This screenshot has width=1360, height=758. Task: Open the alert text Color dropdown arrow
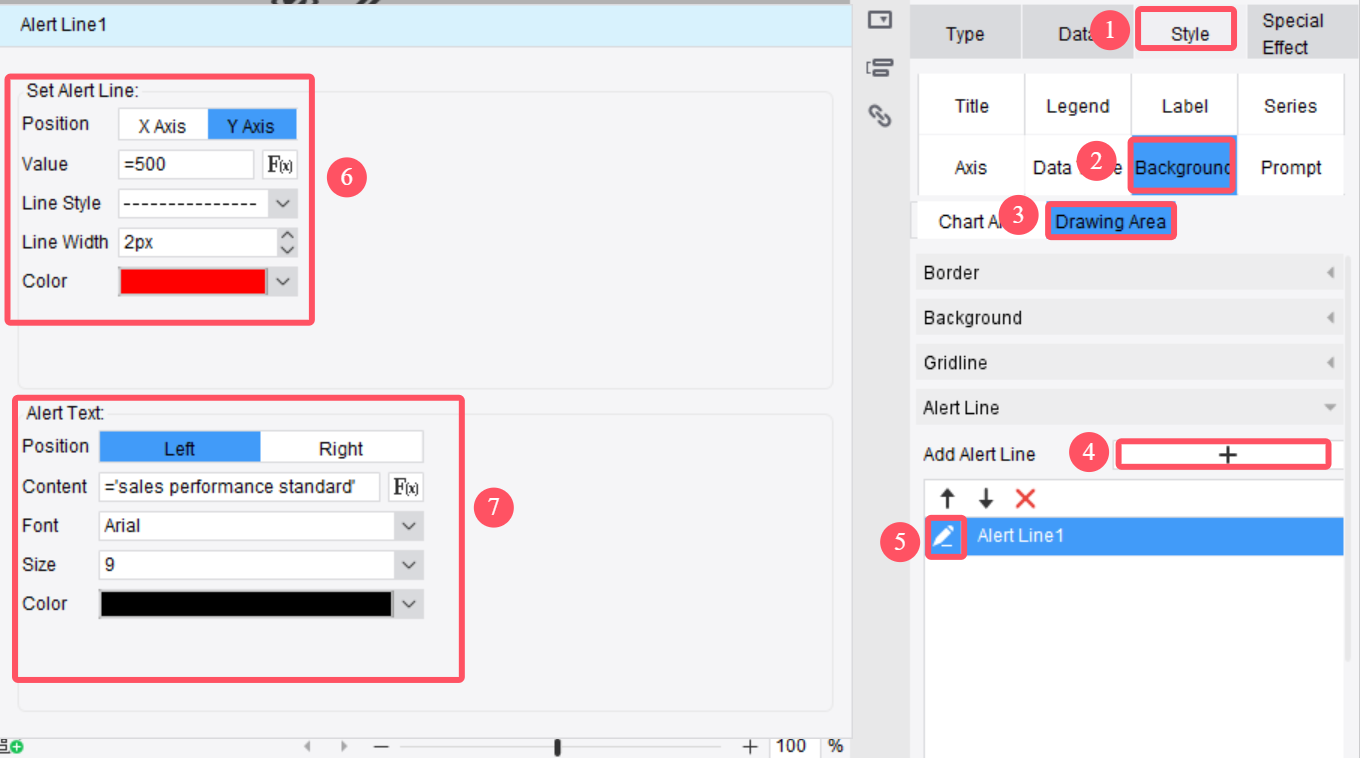(409, 604)
